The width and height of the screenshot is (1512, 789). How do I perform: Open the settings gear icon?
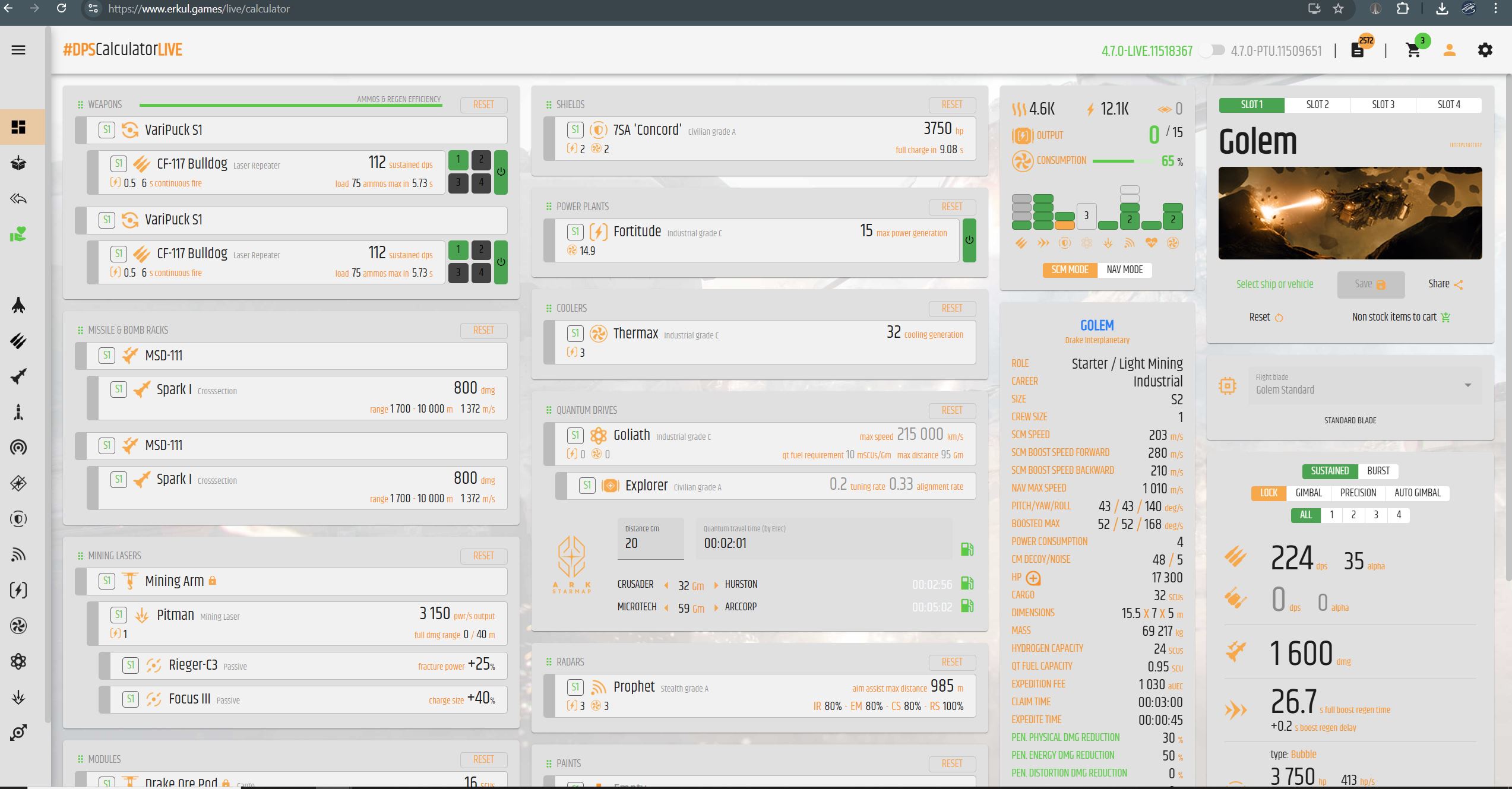[1485, 50]
